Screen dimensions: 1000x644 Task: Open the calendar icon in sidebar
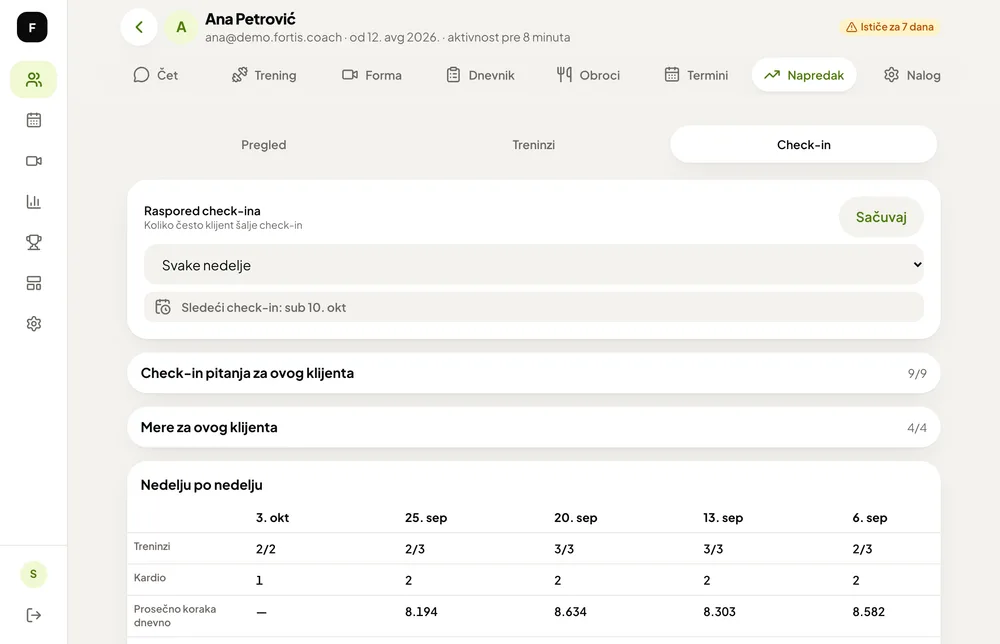(33, 120)
